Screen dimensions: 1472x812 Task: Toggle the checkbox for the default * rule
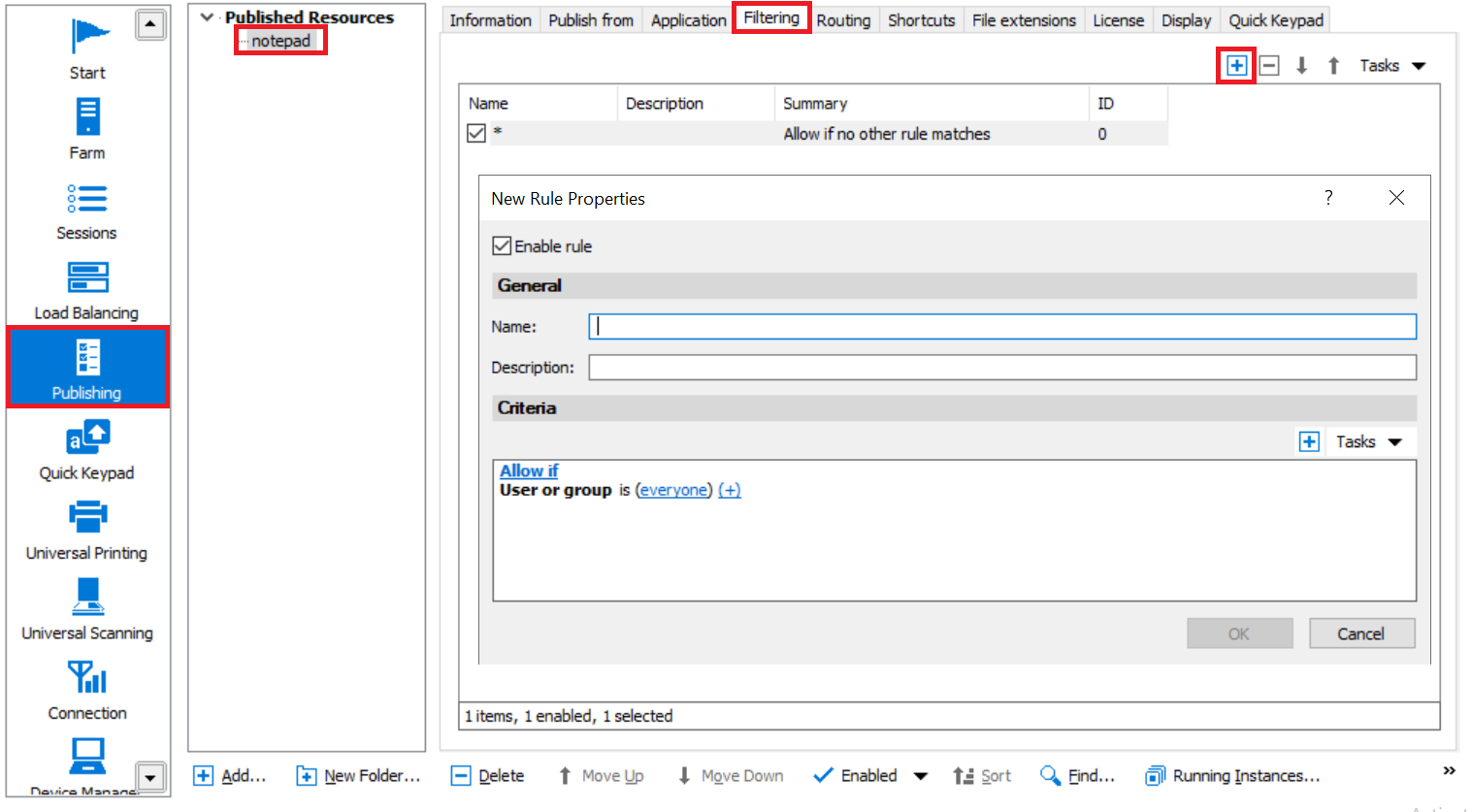(x=476, y=134)
